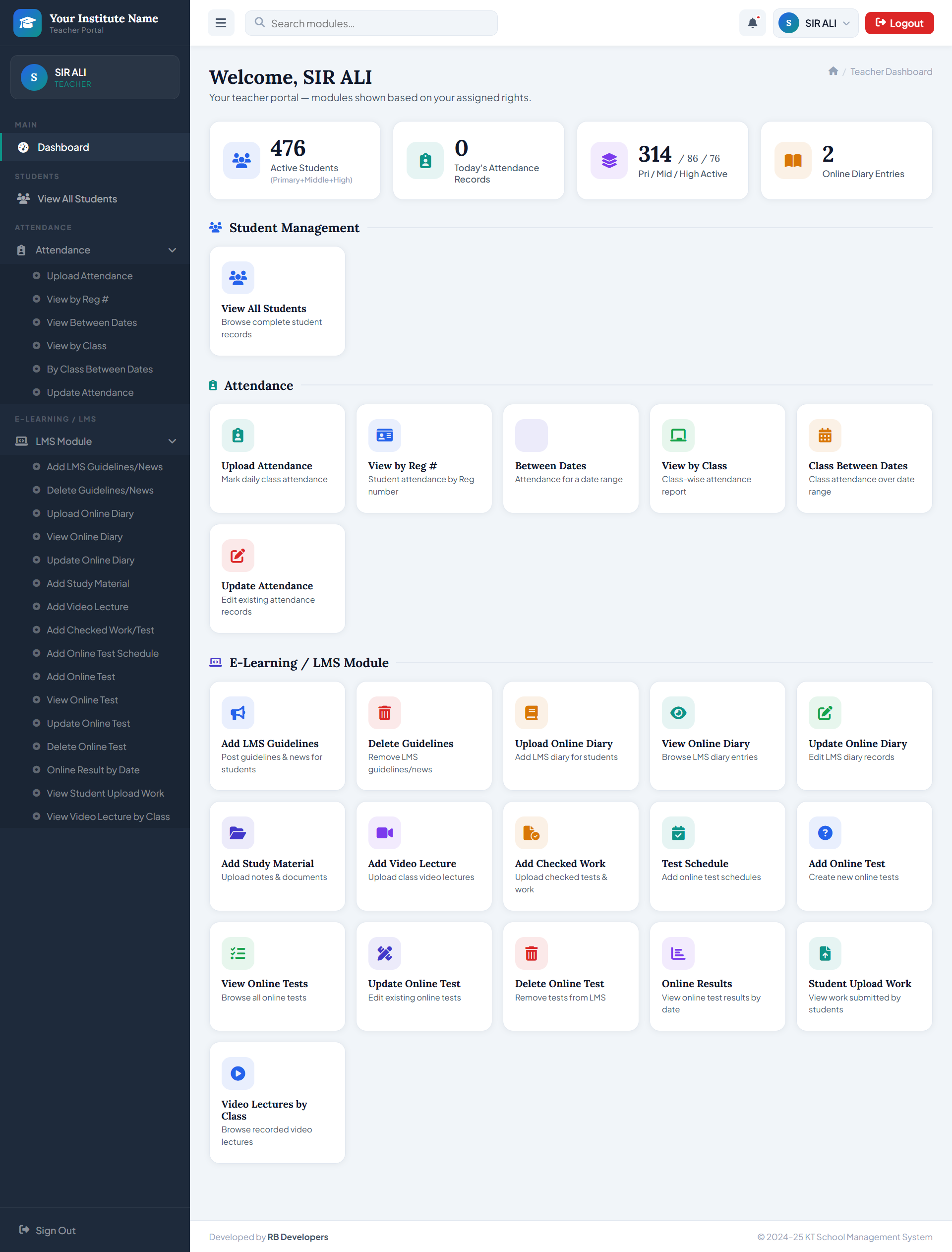Viewport: 952px width, 1252px height.
Task: Open Online Result by Date sidebar item
Action: click(x=95, y=770)
